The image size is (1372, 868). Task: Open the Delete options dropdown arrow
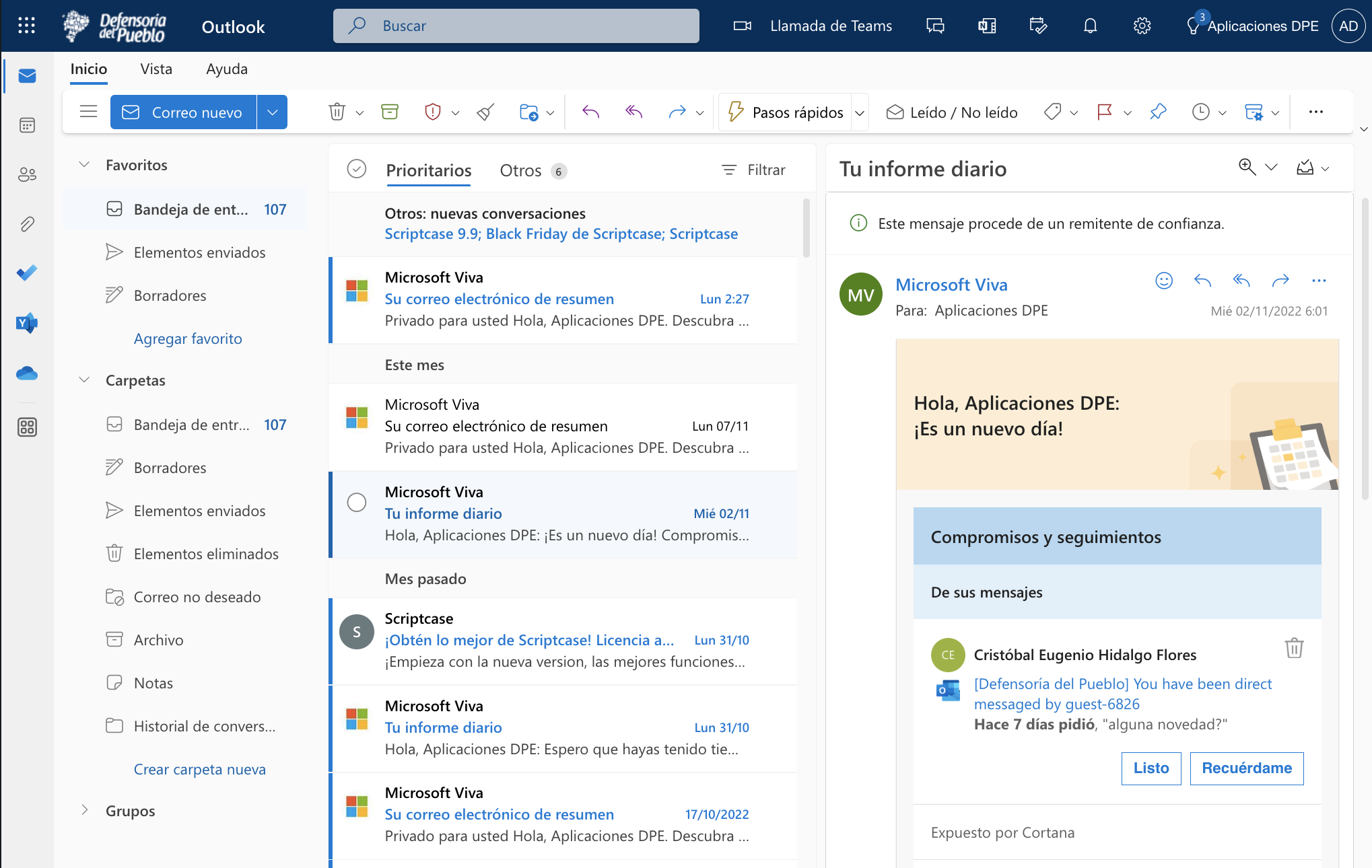[359, 113]
